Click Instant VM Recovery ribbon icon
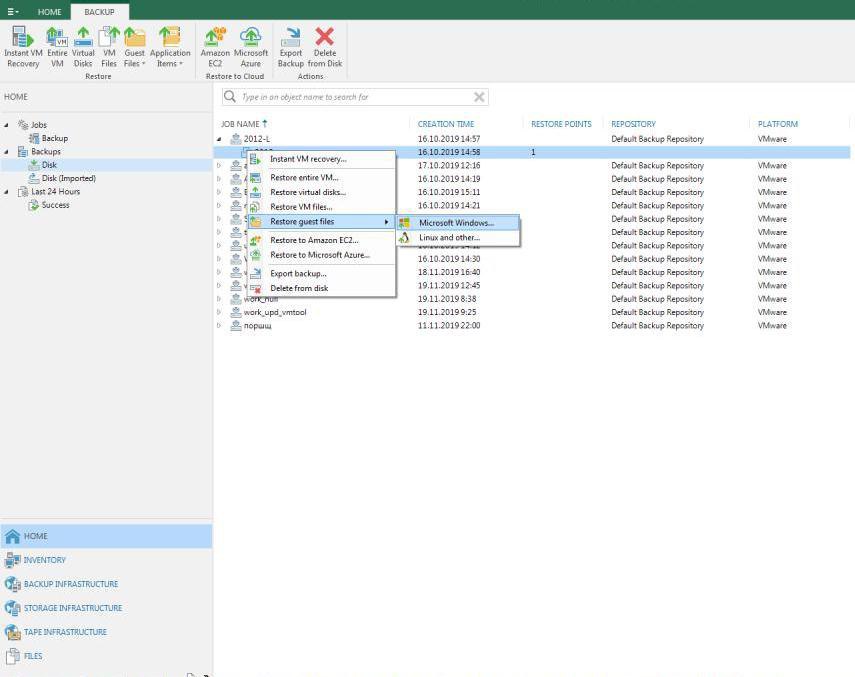 [23, 47]
